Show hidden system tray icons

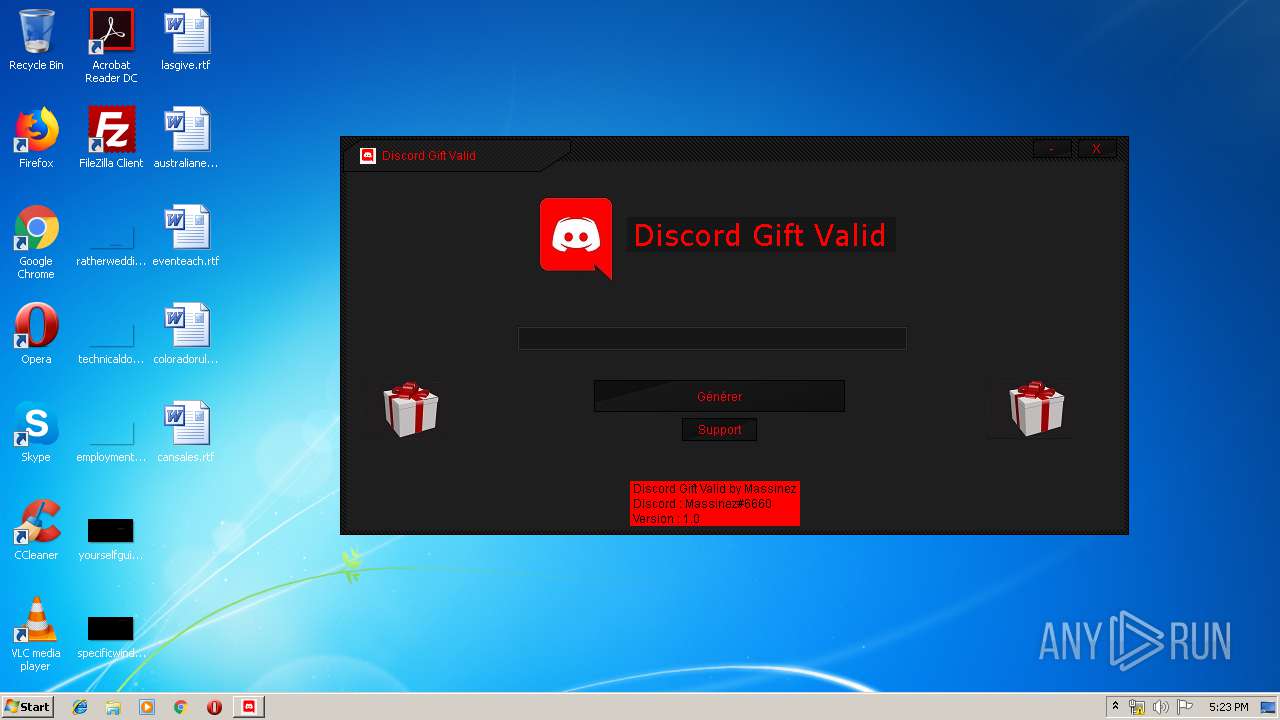tap(1115, 707)
